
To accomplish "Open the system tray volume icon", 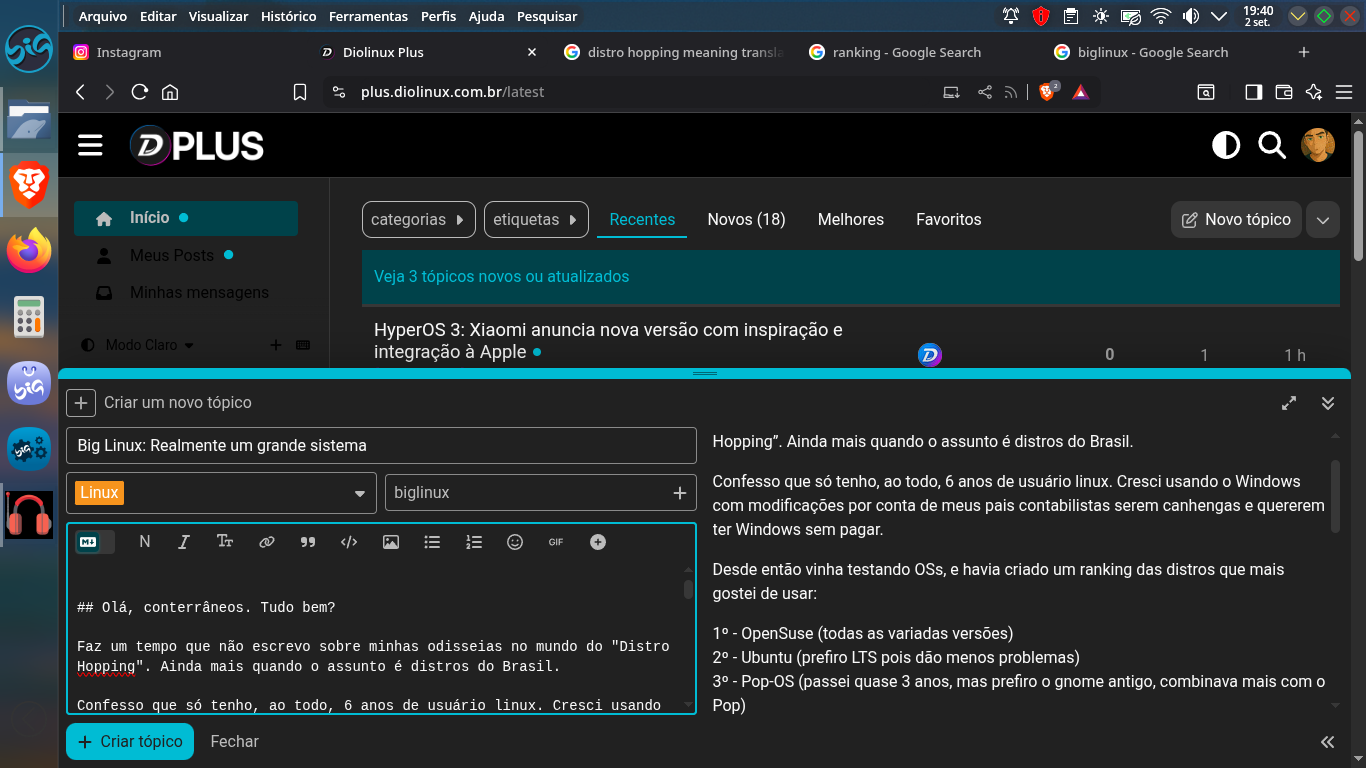I will (x=1190, y=16).
